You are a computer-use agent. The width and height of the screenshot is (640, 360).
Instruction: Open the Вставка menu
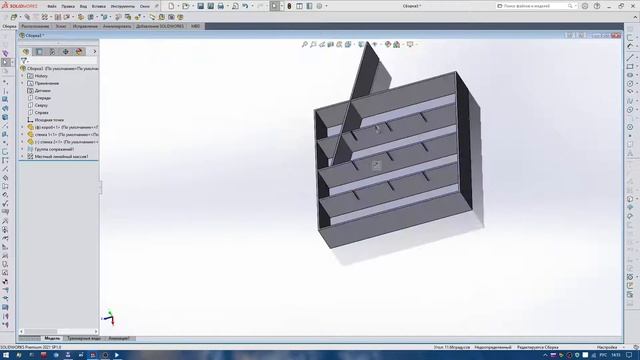point(98,7)
